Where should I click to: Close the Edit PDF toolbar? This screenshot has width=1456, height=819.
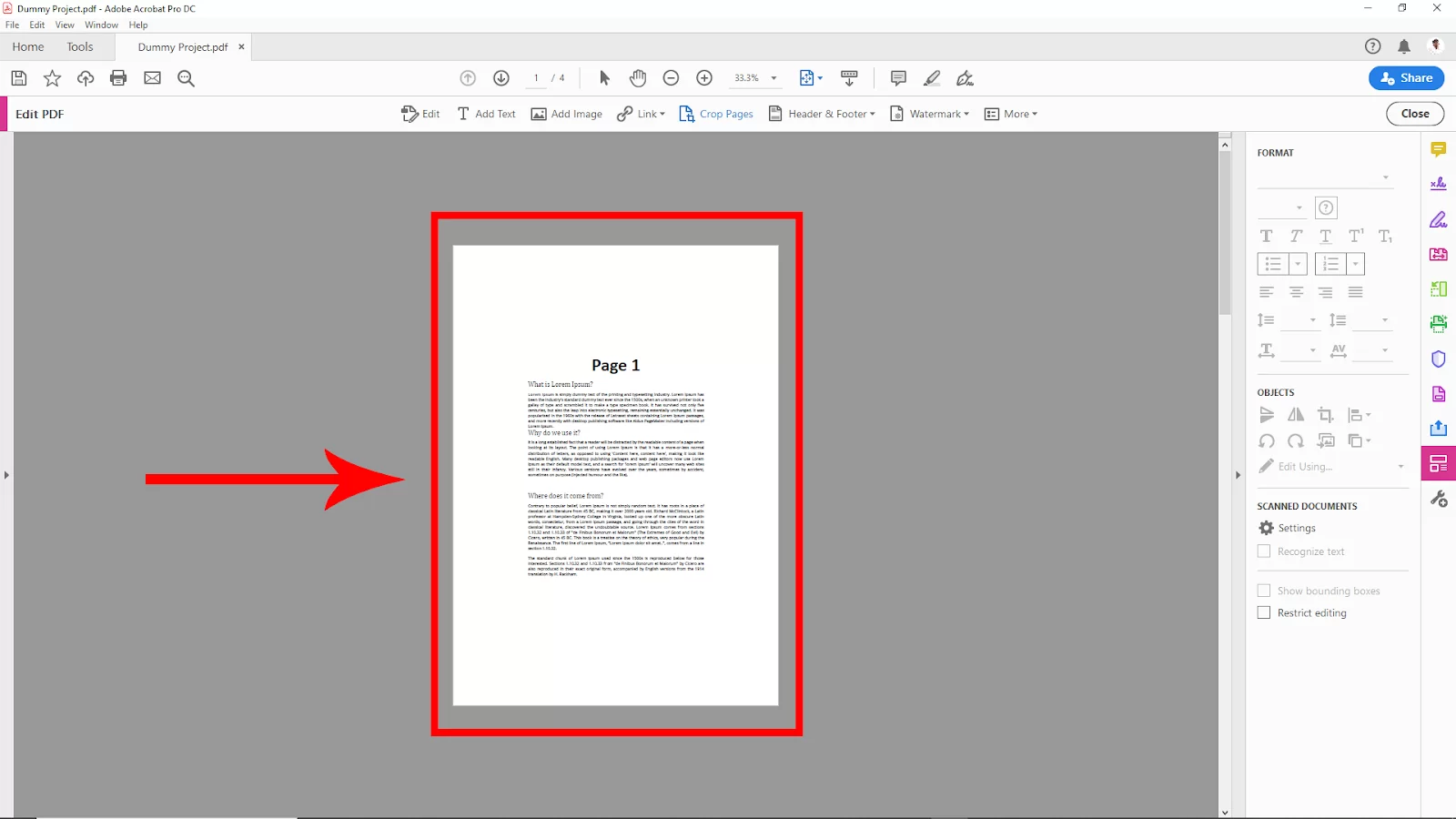tap(1415, 114)
